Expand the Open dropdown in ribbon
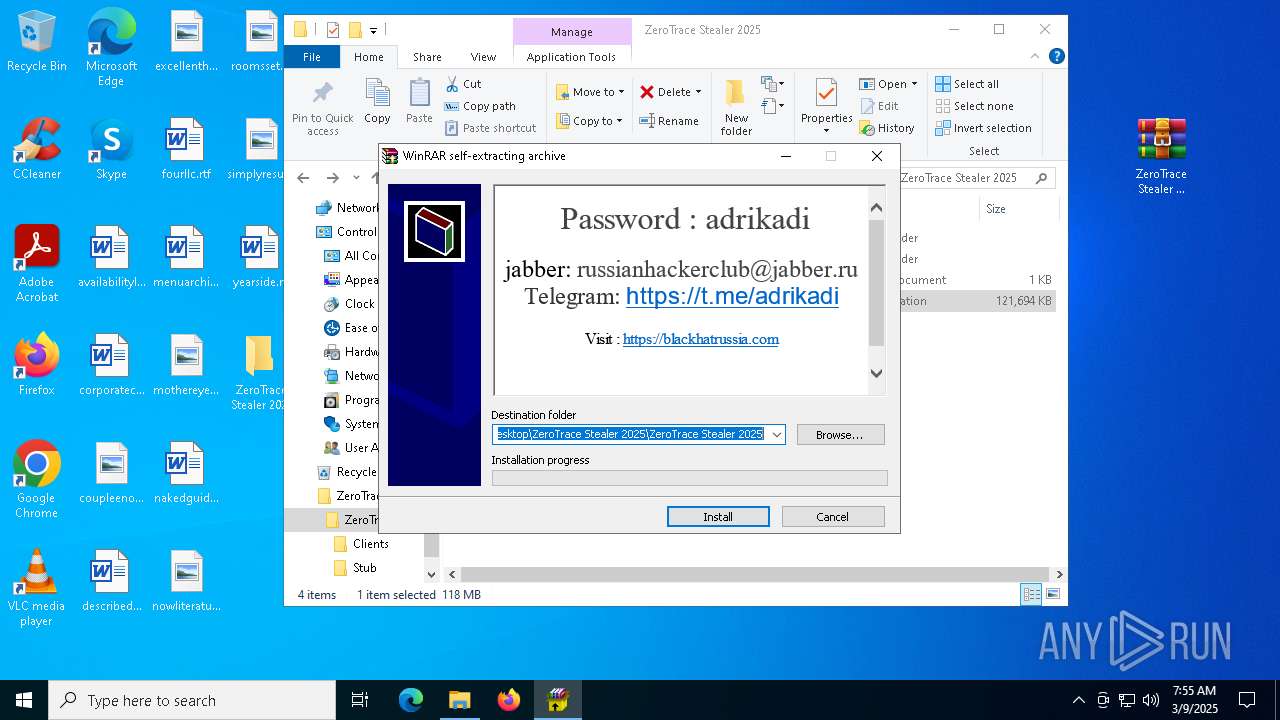Image resolution: width=1280 pixels, height=720 pixels. pos(913,84)
